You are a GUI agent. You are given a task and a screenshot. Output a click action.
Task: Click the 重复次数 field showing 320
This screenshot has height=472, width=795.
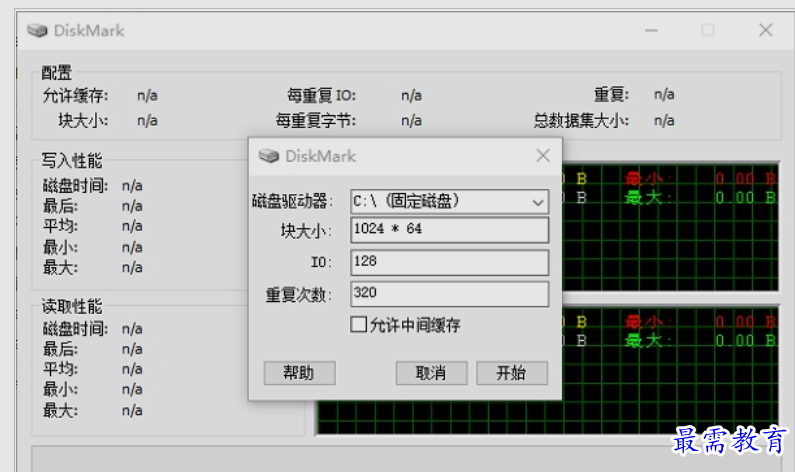pyautogui.click(x=449, y=294)
